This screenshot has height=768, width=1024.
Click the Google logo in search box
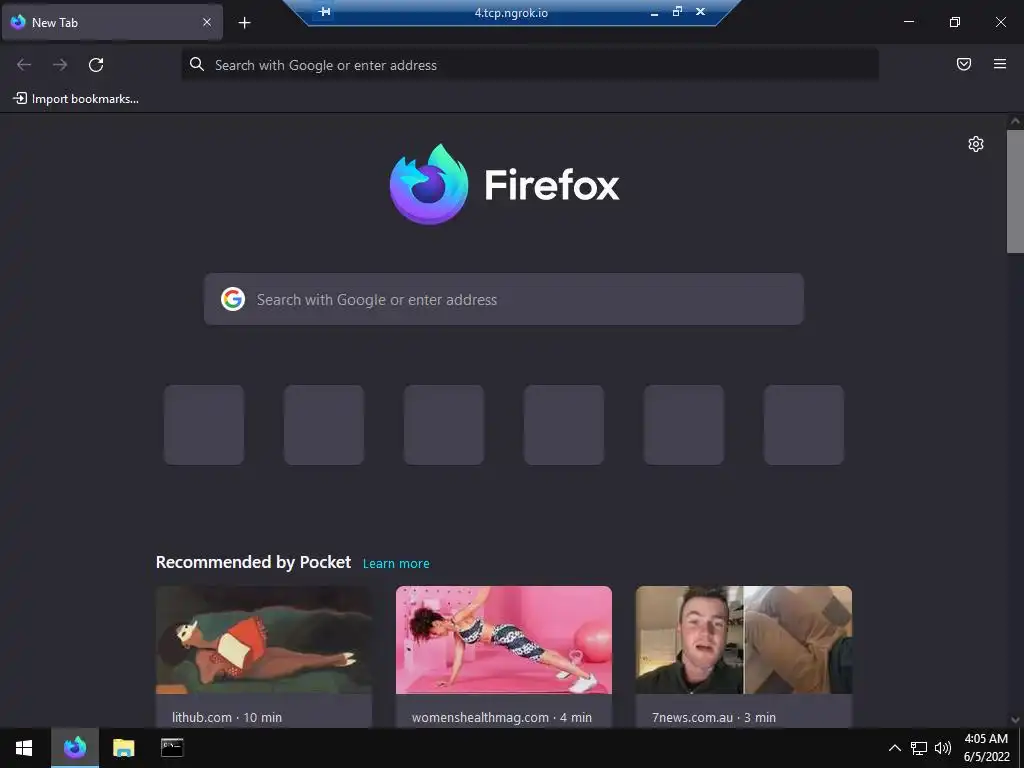coord(233,299)
